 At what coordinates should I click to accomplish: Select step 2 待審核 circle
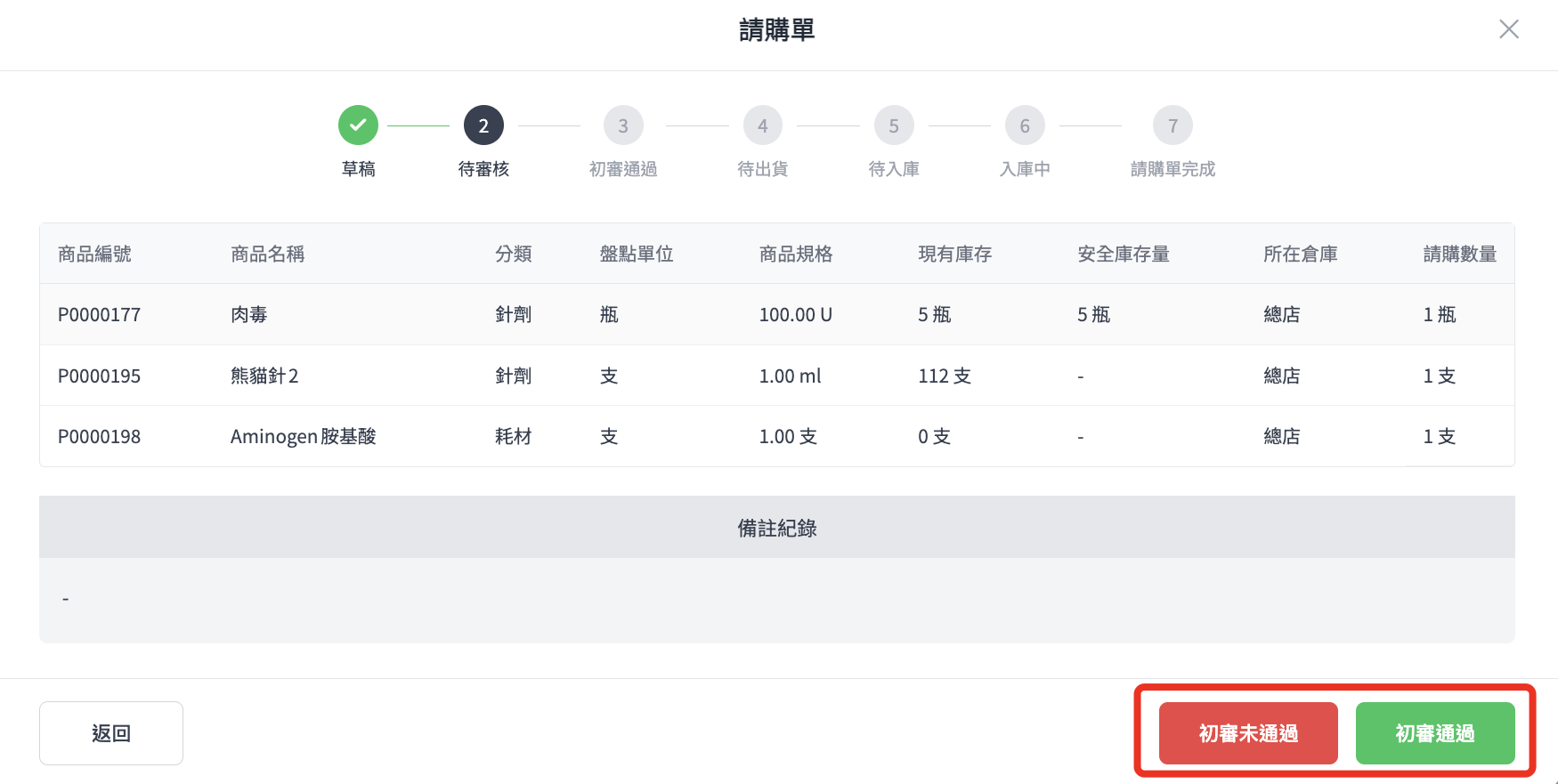coord(483,125)
